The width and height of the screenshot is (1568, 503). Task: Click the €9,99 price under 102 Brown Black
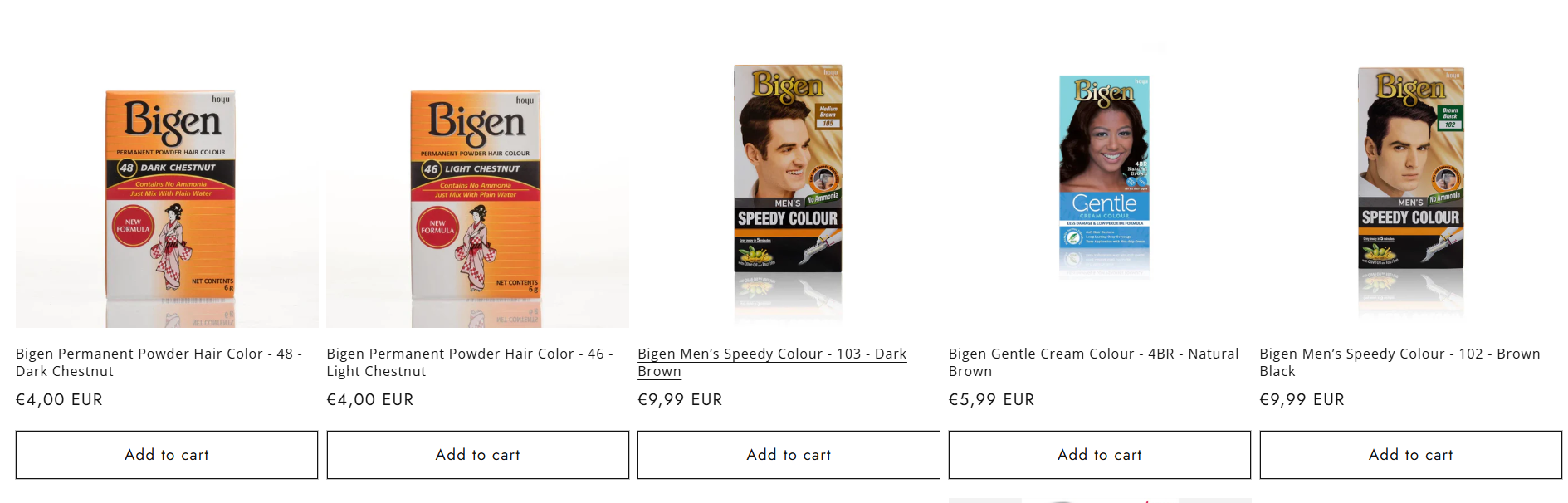point(1302,400)
